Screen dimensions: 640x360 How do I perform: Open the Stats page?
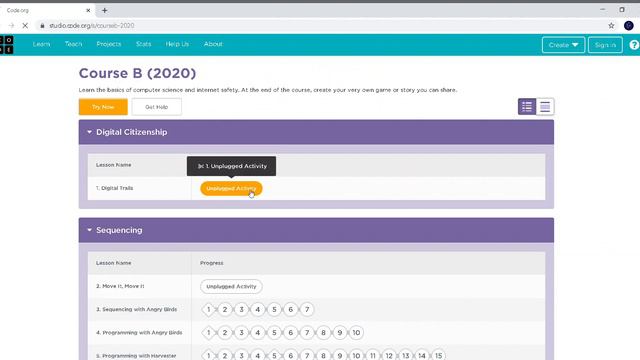tap(143, 44)
